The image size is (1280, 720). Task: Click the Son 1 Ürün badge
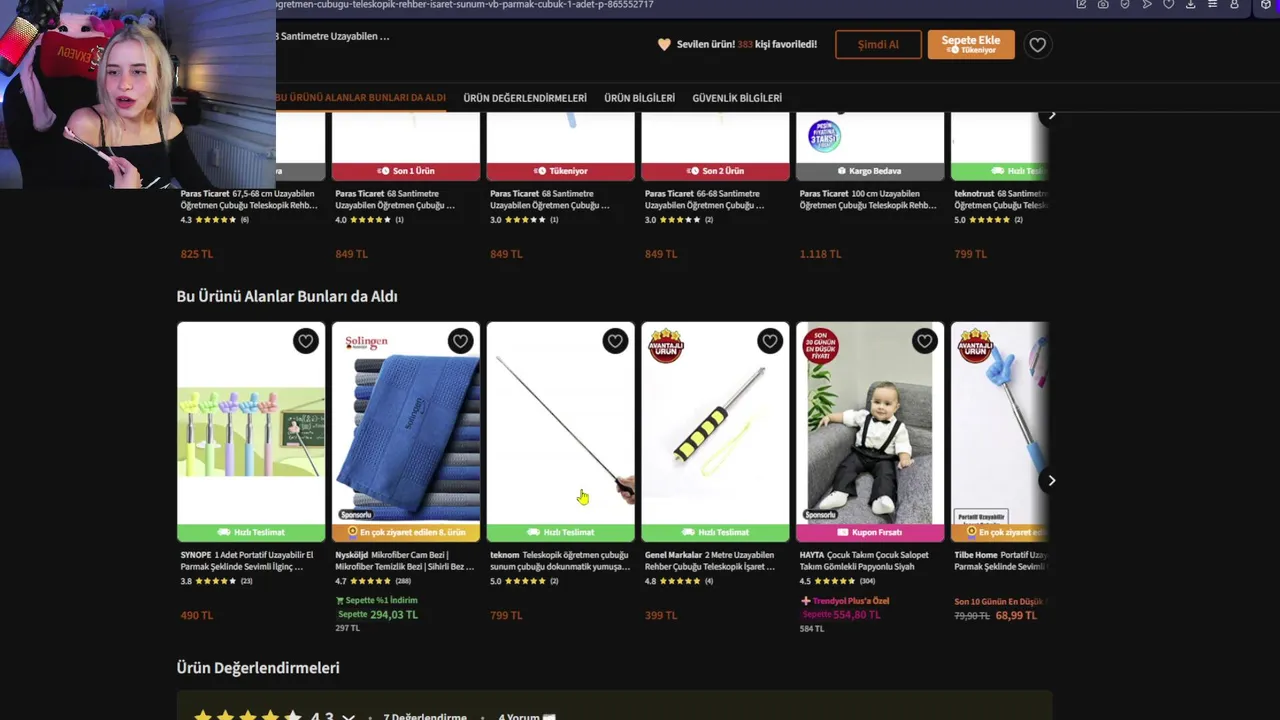click(406, 171)
